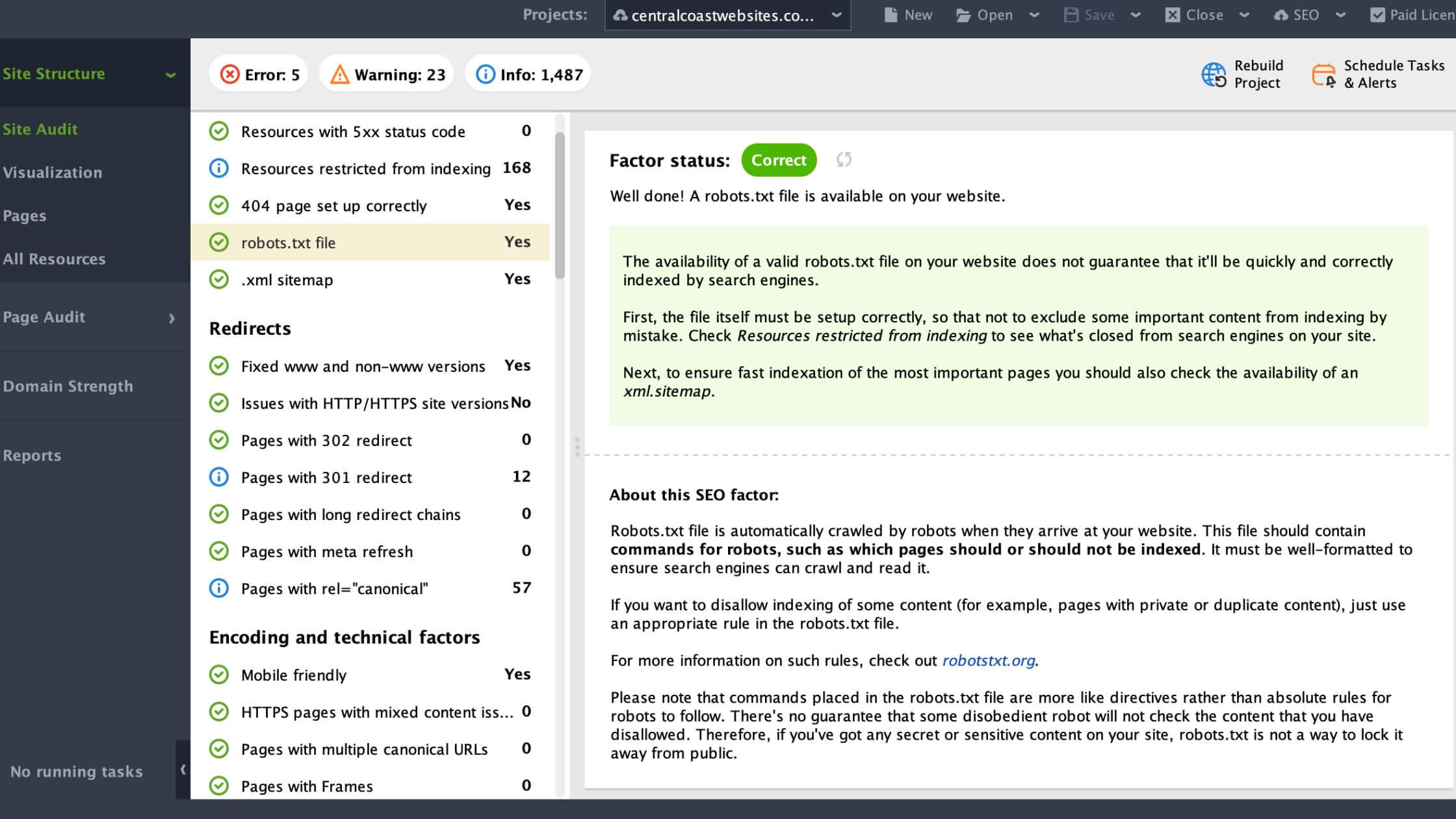Screen dimensions: 1456x819
Task: Click the Rebuild Project globe icon
Action: click(1214, 75)
